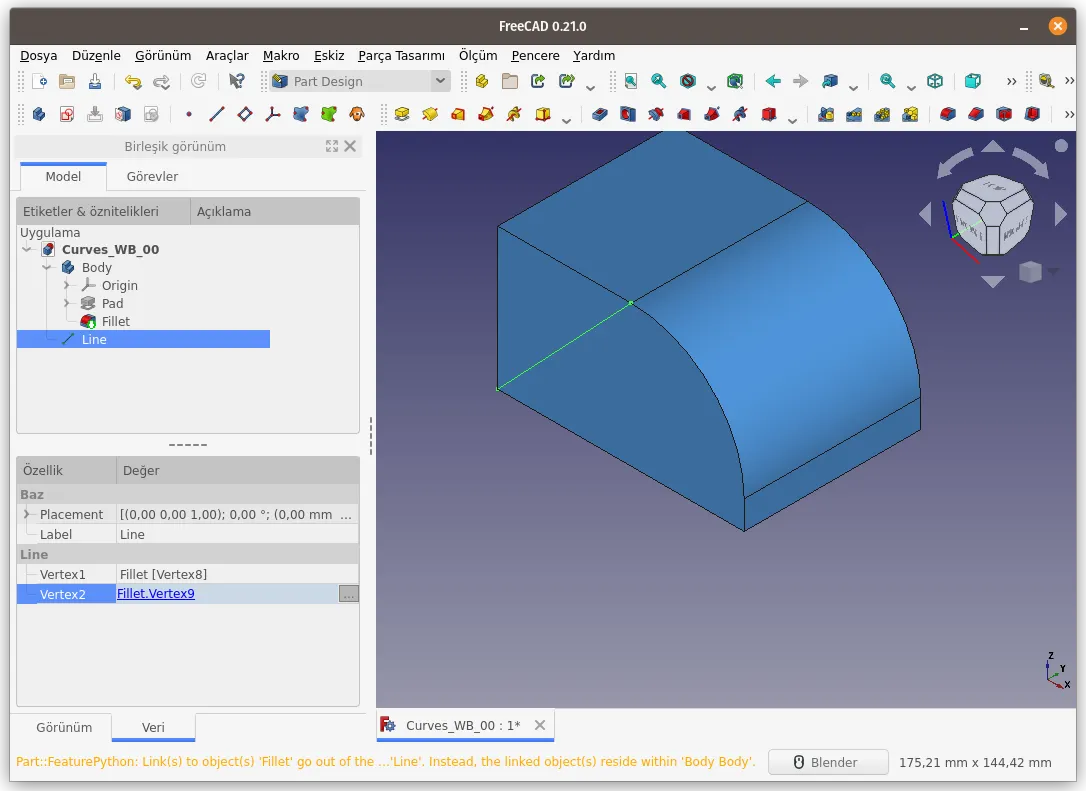Viewport: 1086px width, 791px height.
Task: Float the Birleşik görünüm panel
Action: (332, 146)
